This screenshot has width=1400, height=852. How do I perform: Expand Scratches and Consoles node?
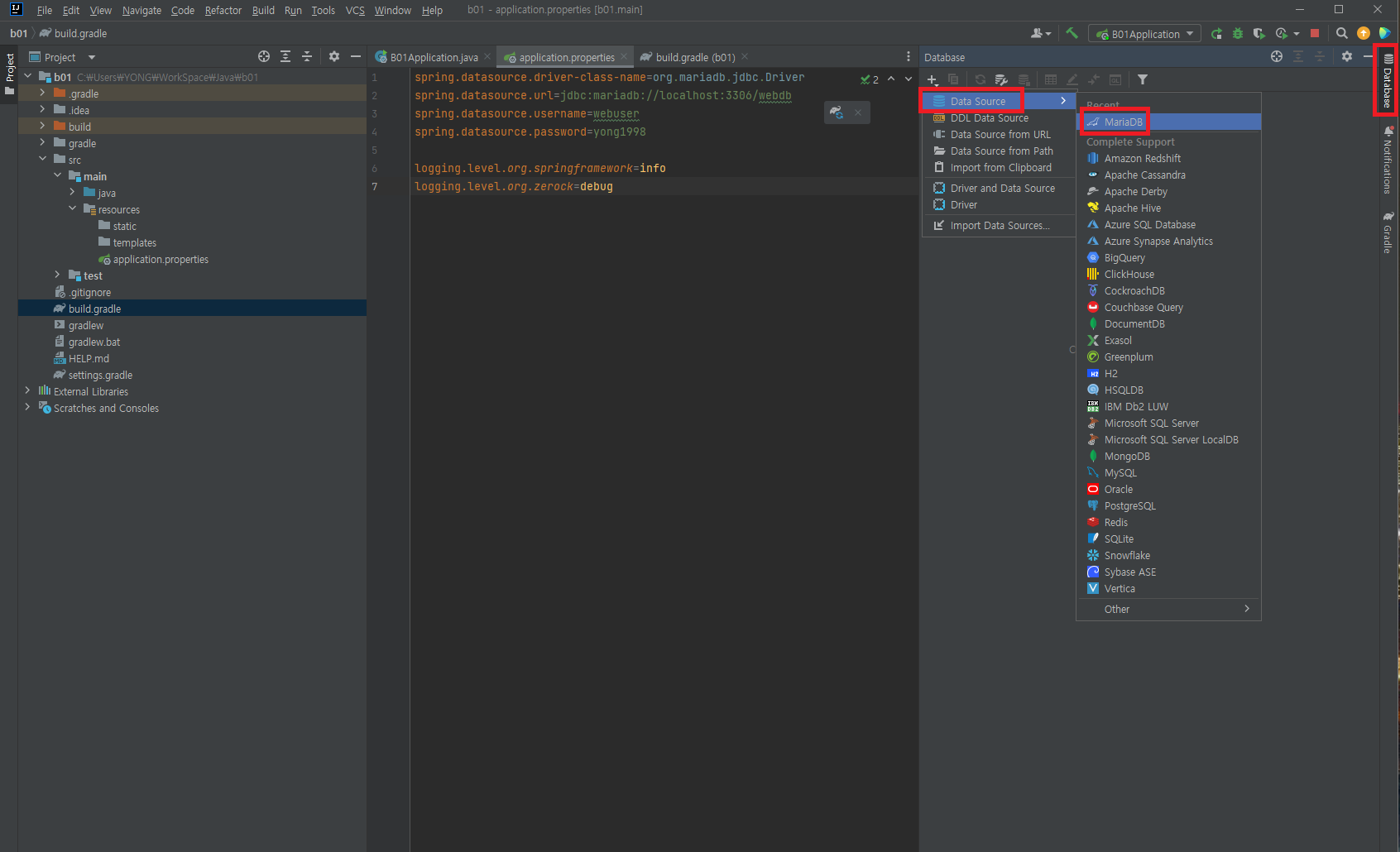(27, 408)
